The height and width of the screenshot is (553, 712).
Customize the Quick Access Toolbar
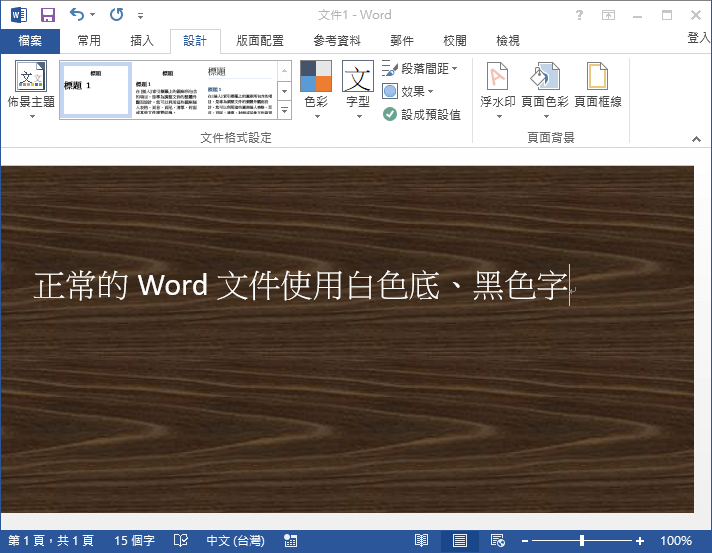(140, 16)
